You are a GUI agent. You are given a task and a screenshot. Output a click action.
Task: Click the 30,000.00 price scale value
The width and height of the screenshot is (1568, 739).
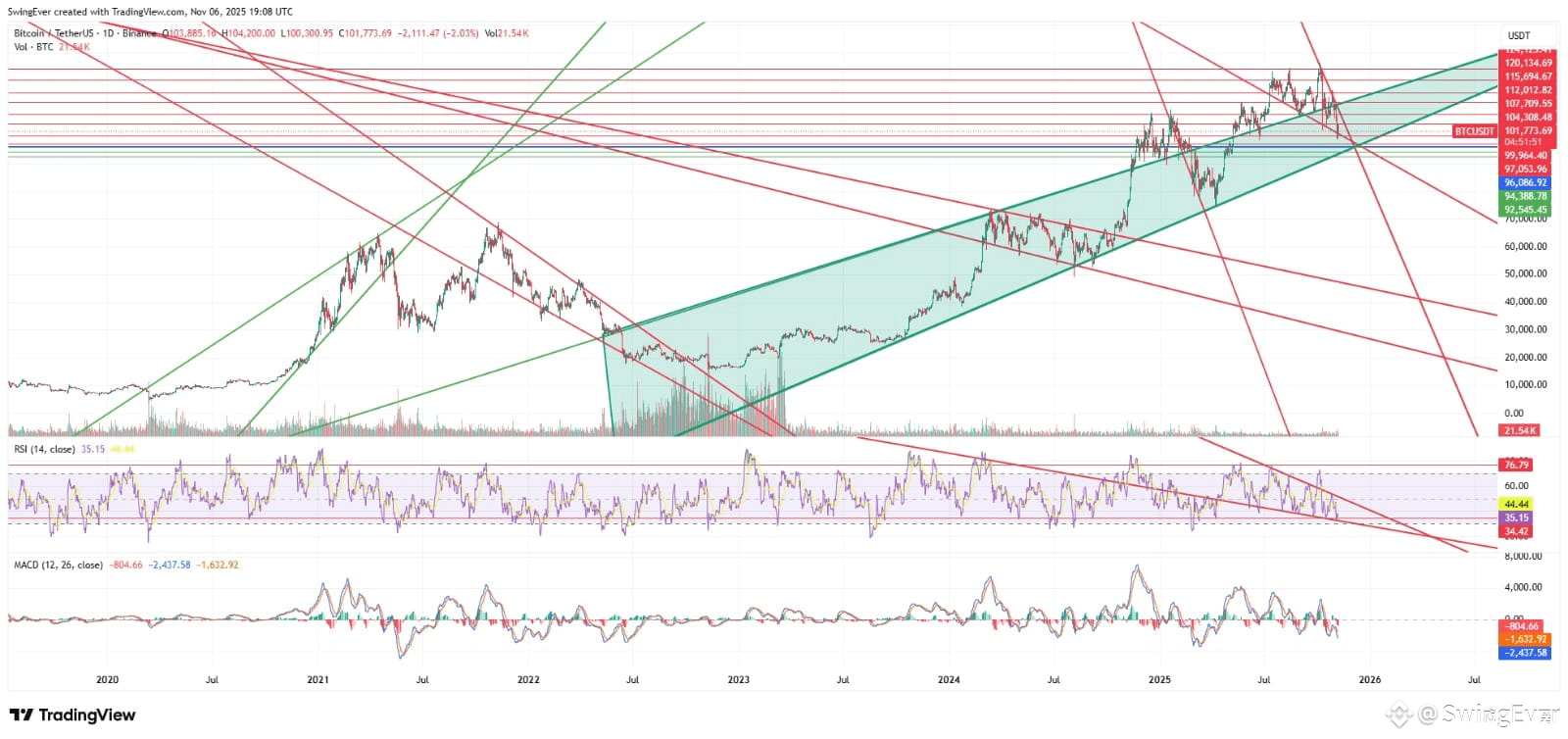pos(1526,329)
